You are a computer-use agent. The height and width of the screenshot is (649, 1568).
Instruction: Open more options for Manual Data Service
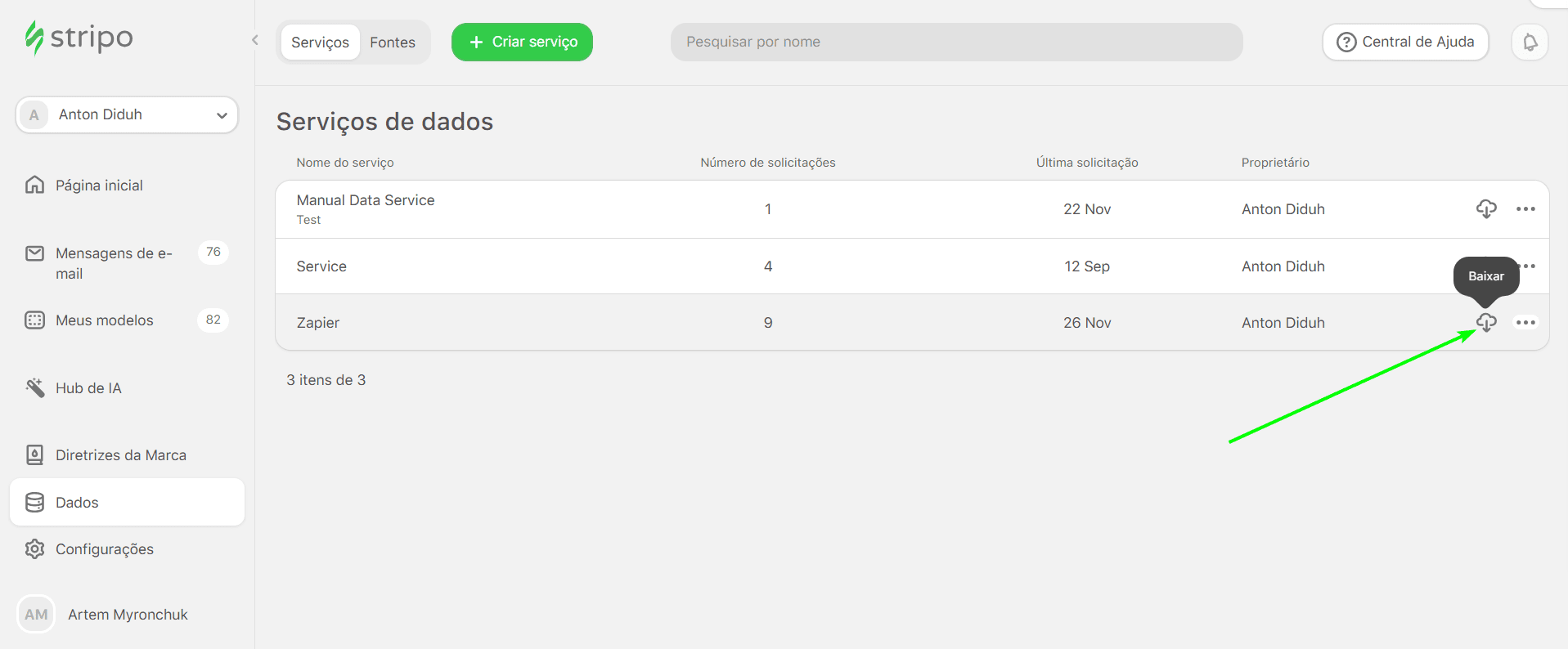(x=1525, y=209)
